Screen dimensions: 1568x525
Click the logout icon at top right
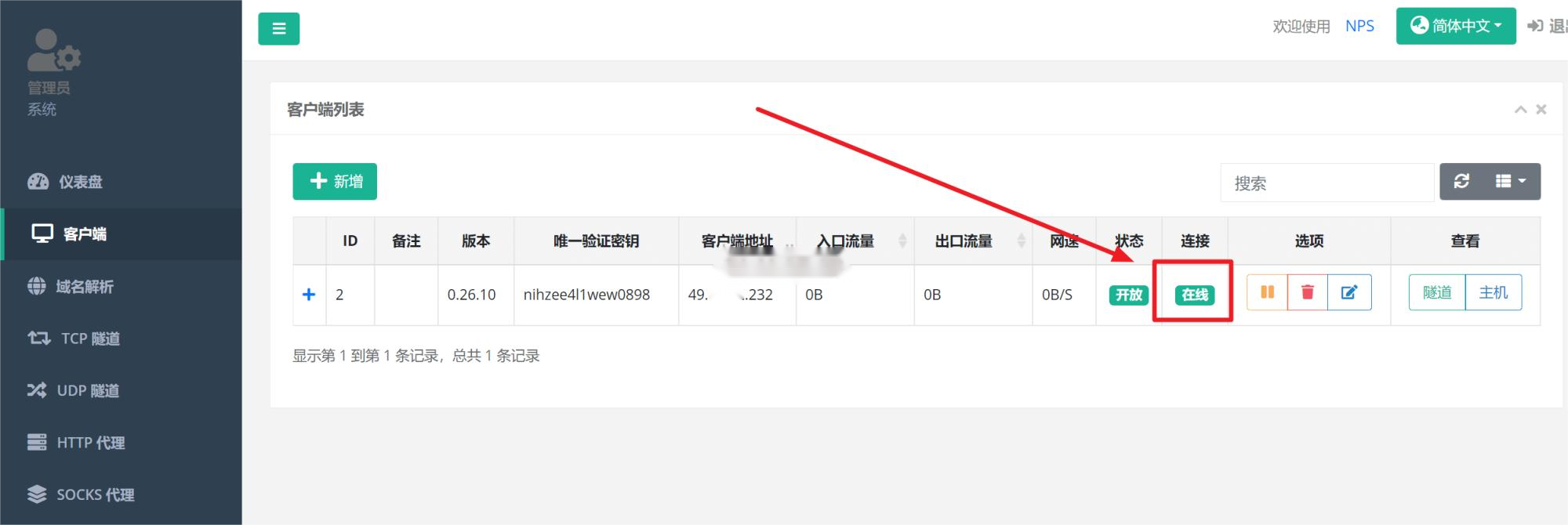[1535, 26]
